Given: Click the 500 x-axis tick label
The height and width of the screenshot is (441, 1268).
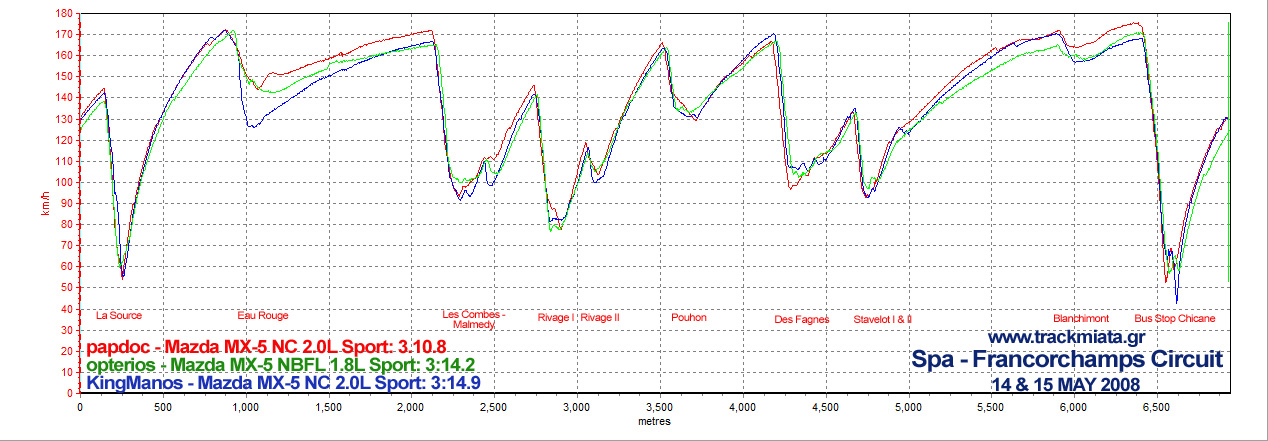Looking at the screenshot, I should [x=163, y=408].
